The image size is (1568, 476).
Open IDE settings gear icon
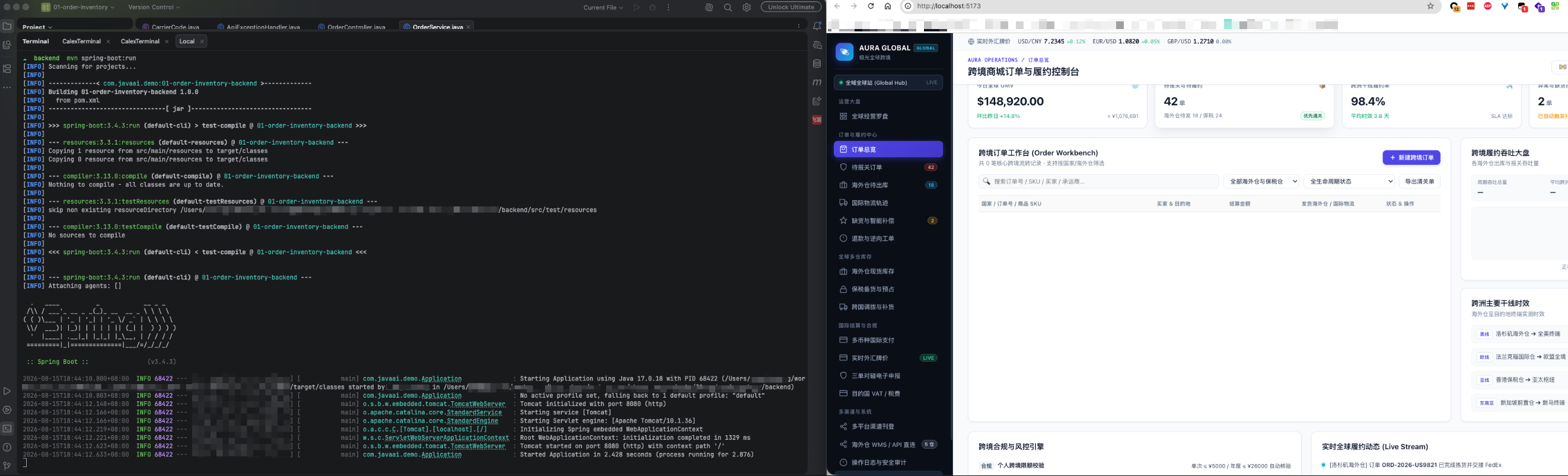[x=747, y=7]
